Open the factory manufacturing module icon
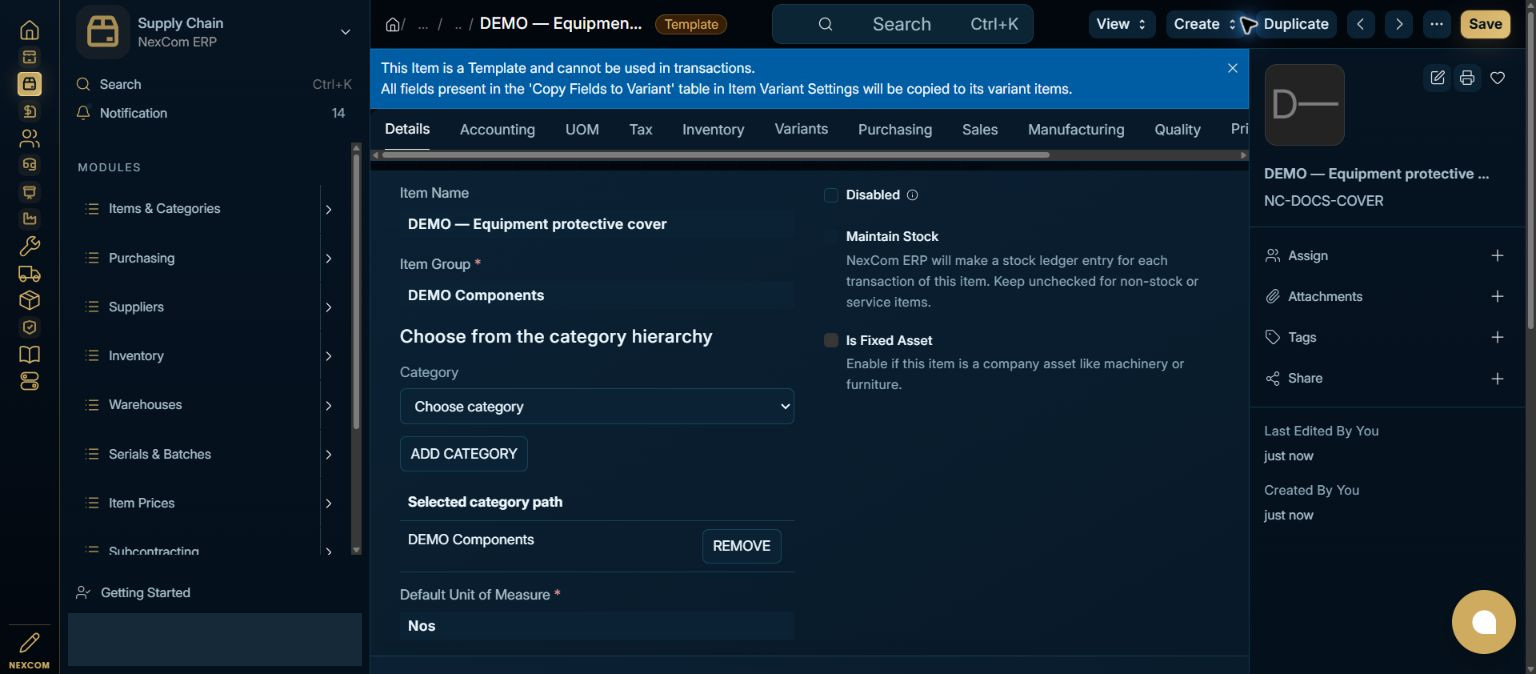 29,219
